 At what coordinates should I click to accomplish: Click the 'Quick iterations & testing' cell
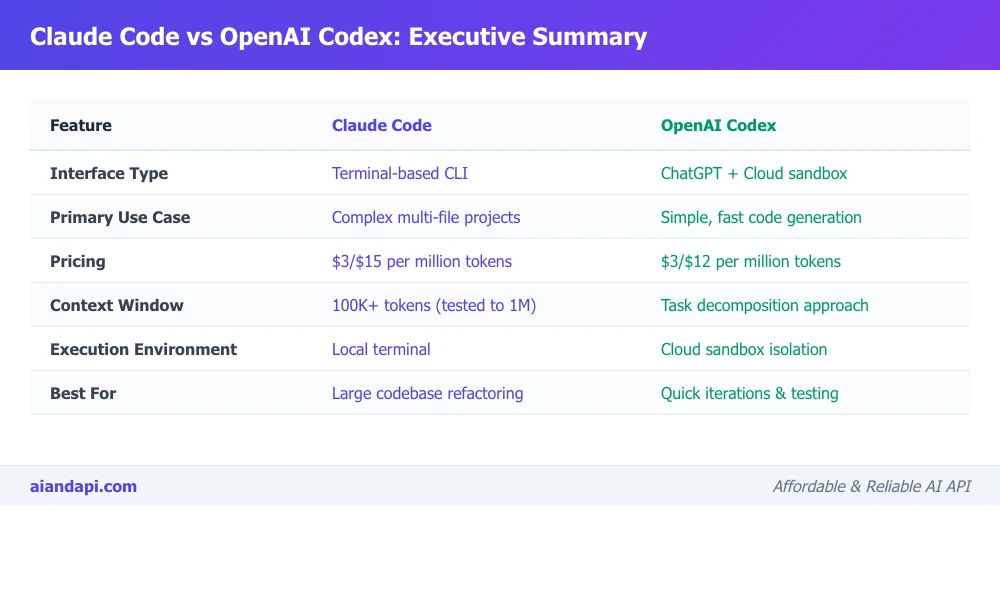[749, 393]
